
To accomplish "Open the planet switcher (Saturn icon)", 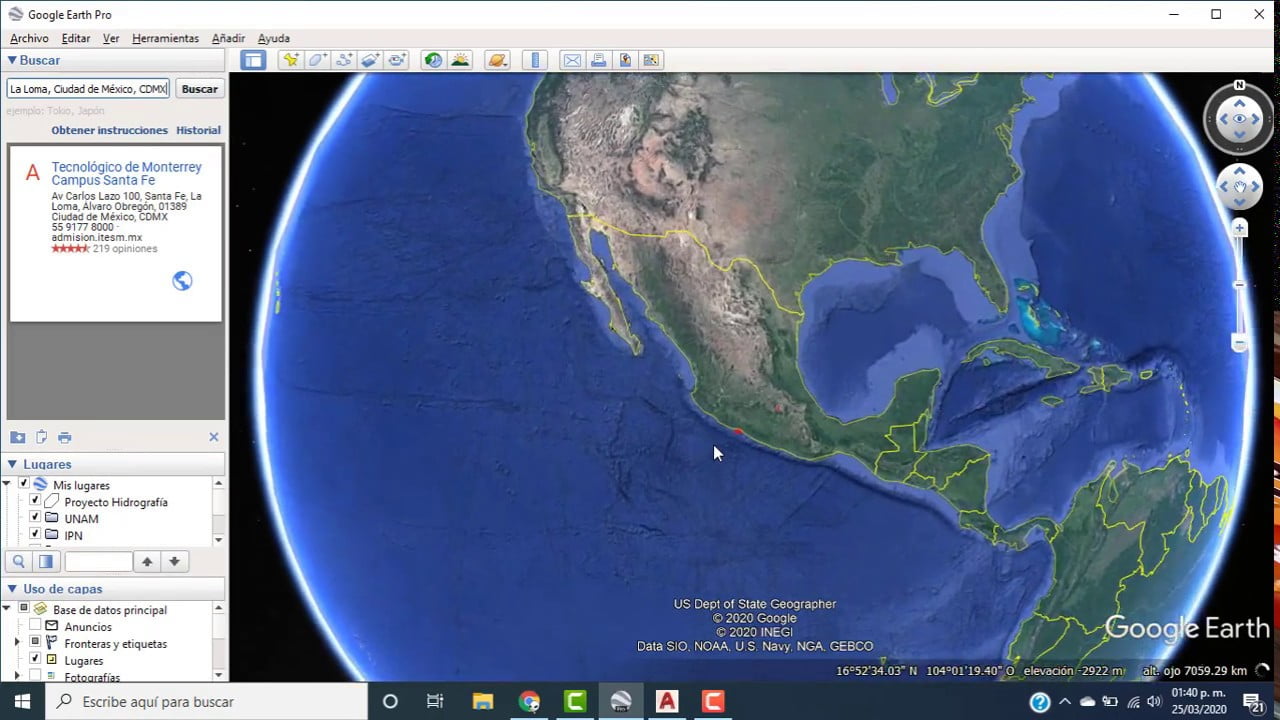I will click(x=497, y=60).
